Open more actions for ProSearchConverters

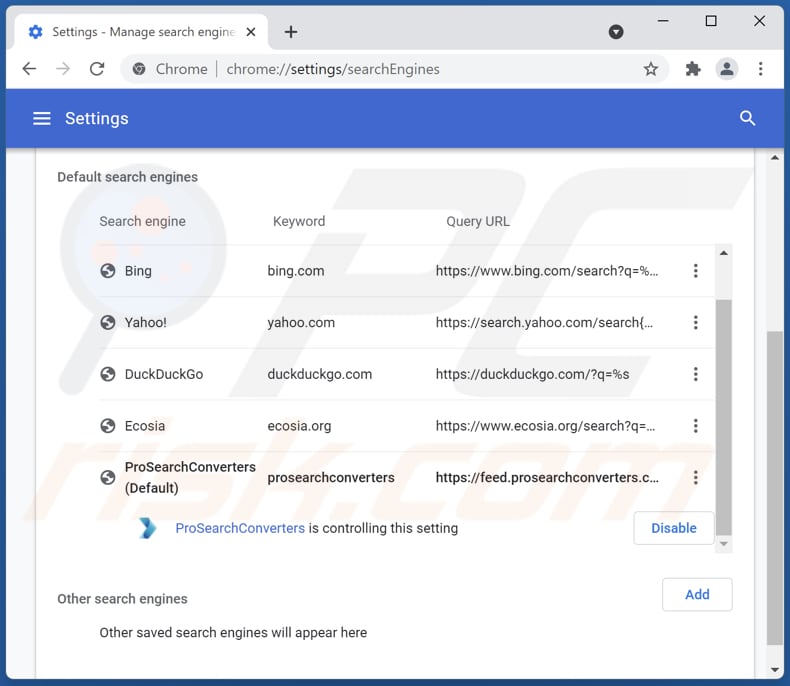695,477
